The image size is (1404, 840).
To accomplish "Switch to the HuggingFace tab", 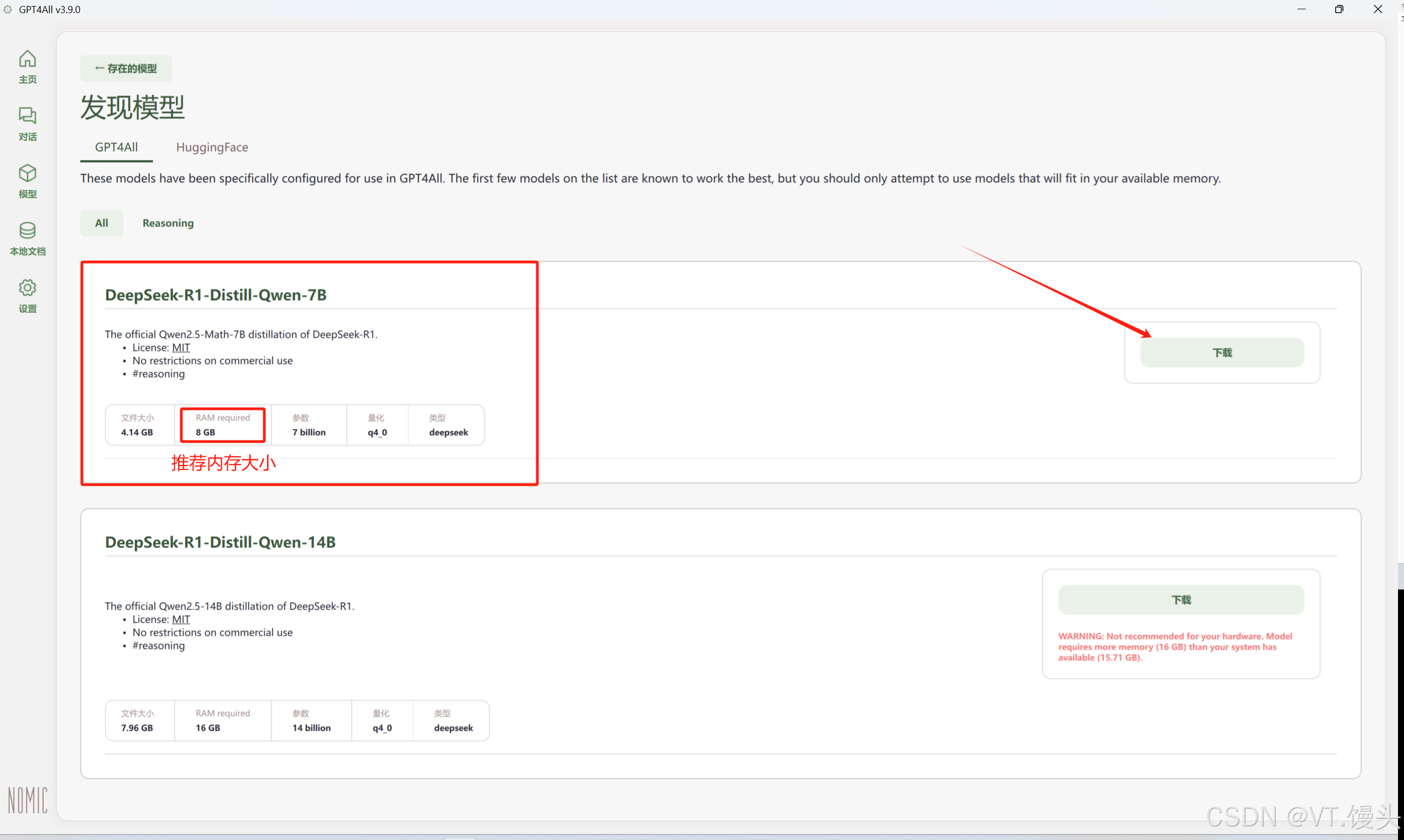I will coord(212,147).
